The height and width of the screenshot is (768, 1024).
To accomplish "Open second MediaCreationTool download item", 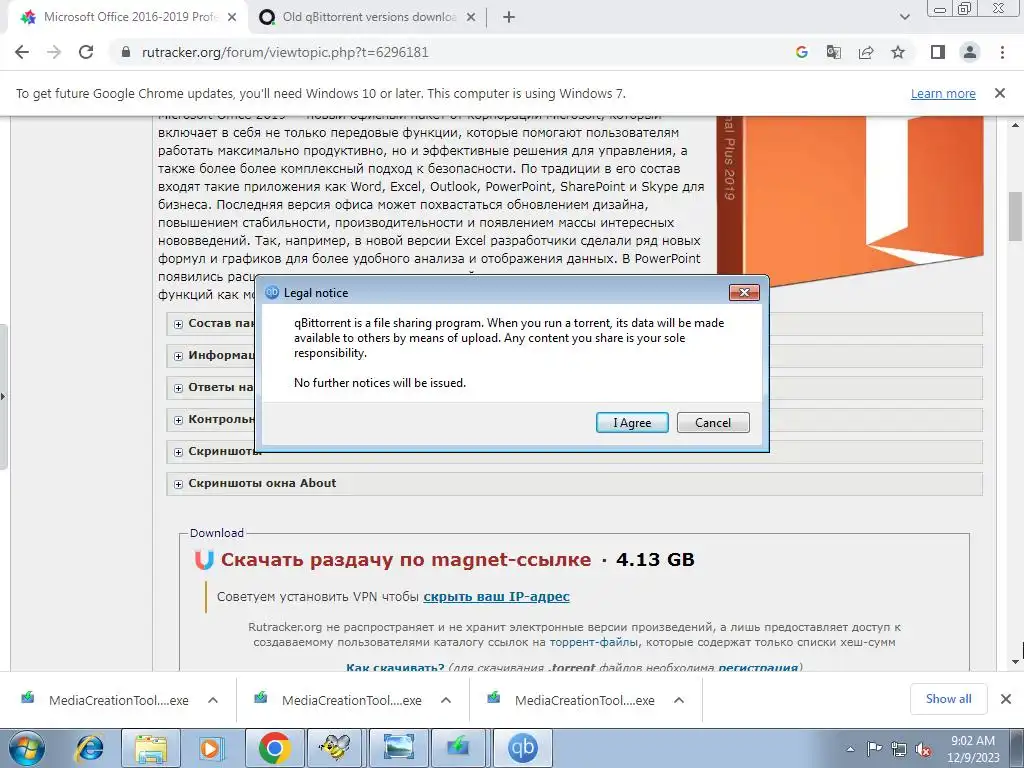I will point(339,700).
